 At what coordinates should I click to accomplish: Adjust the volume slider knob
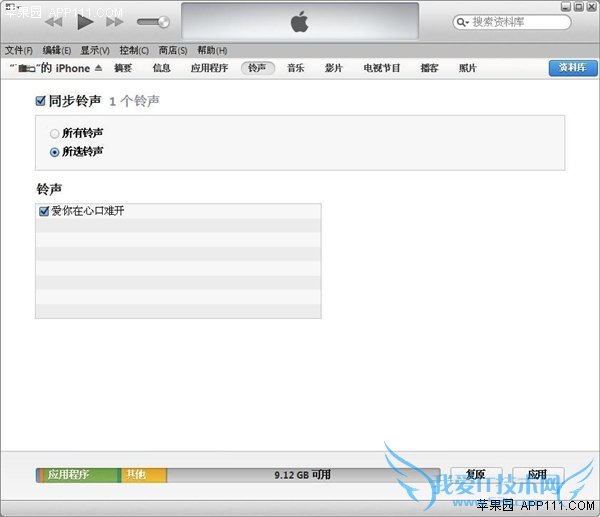tap(162, 22)
